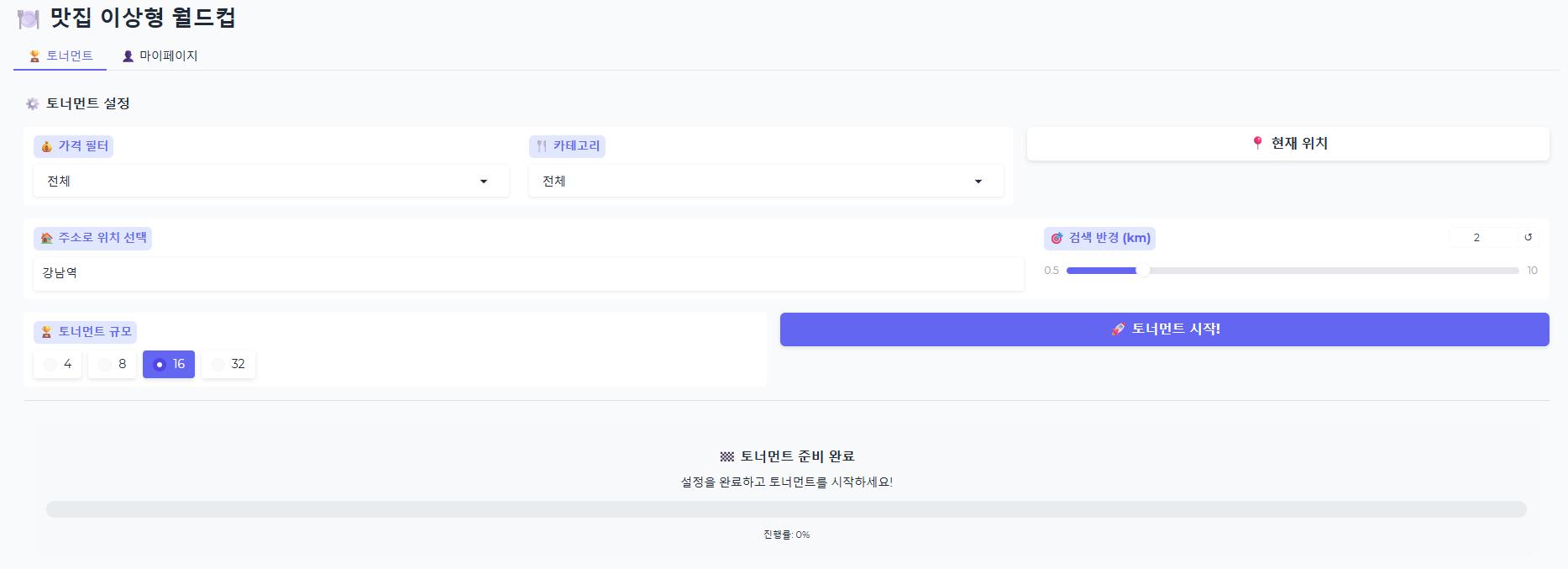Click the 강남역 address input field
1568x569 pixels.
pyautogui.click(x=528, y=273)
